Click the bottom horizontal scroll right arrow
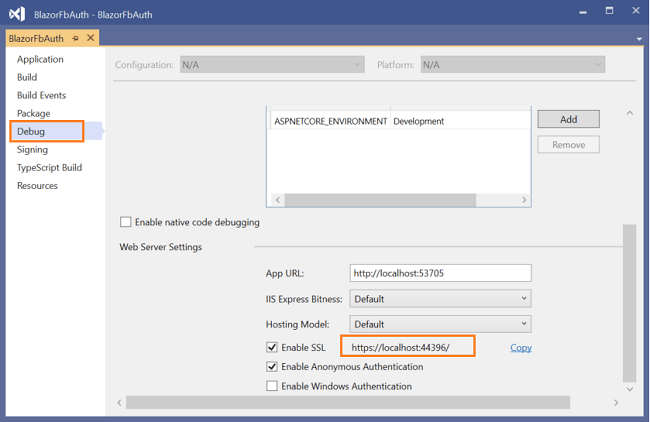This screenshot has height=422, width=650. click(x=616, y=403)
